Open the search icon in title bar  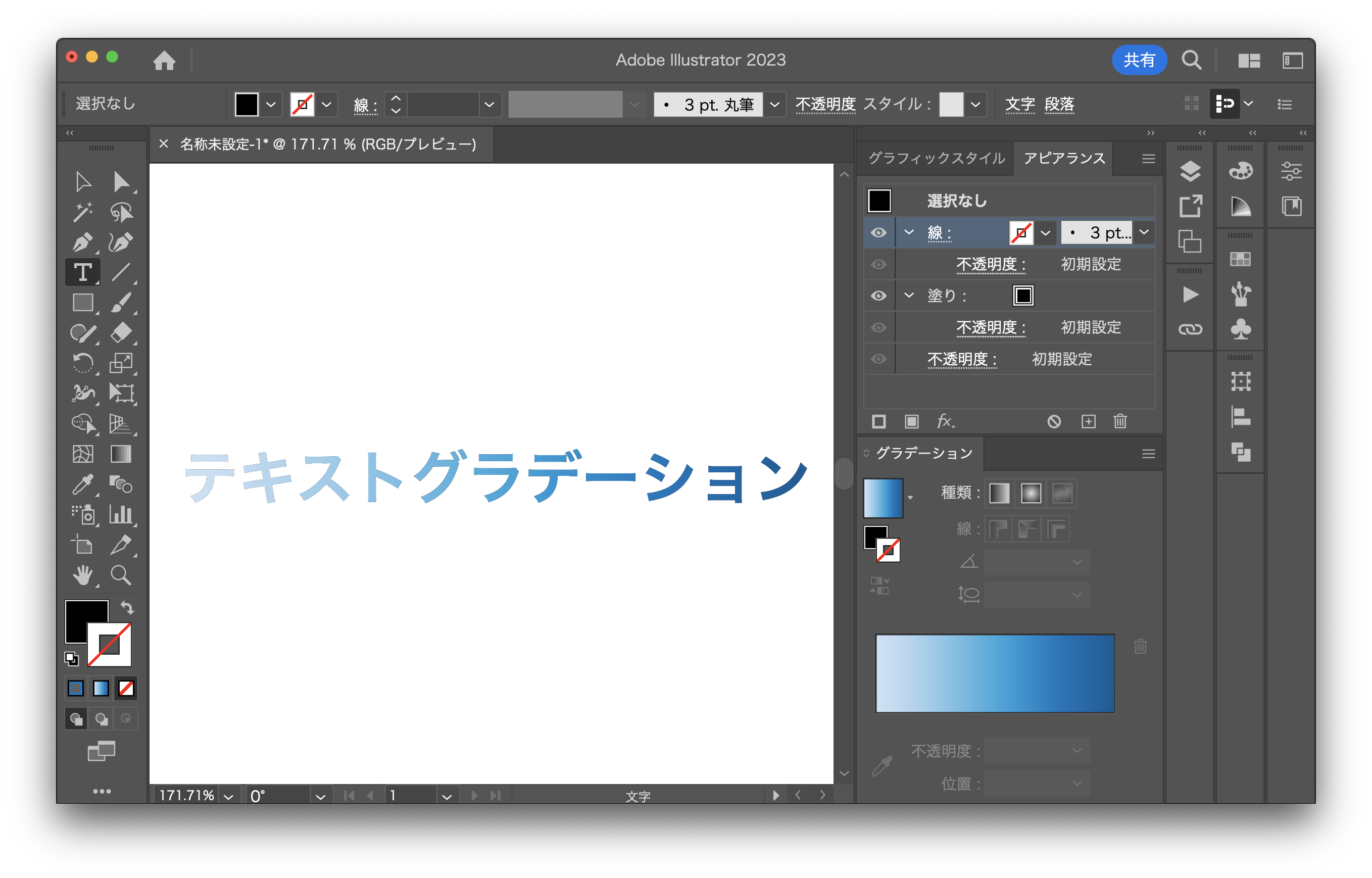pyautogui.click(x=1191, y=60)
